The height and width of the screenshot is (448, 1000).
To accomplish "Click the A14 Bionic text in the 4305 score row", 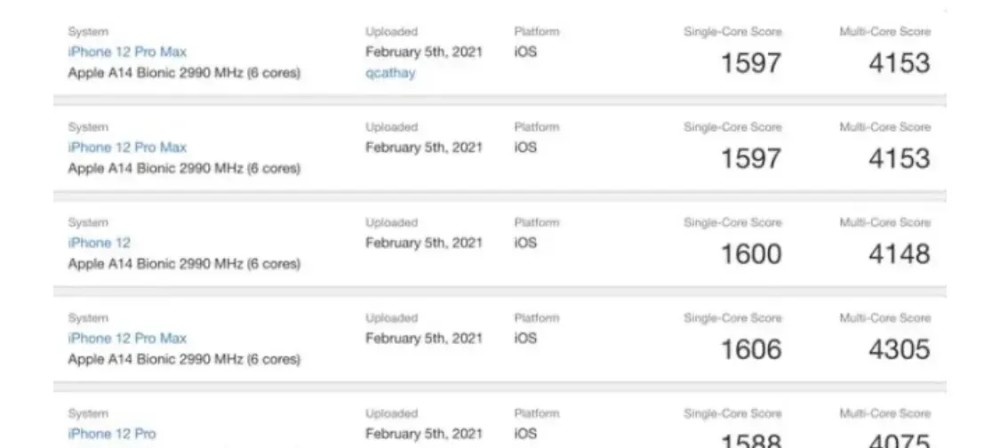I will pyautogui.click(x=184, y=359).
